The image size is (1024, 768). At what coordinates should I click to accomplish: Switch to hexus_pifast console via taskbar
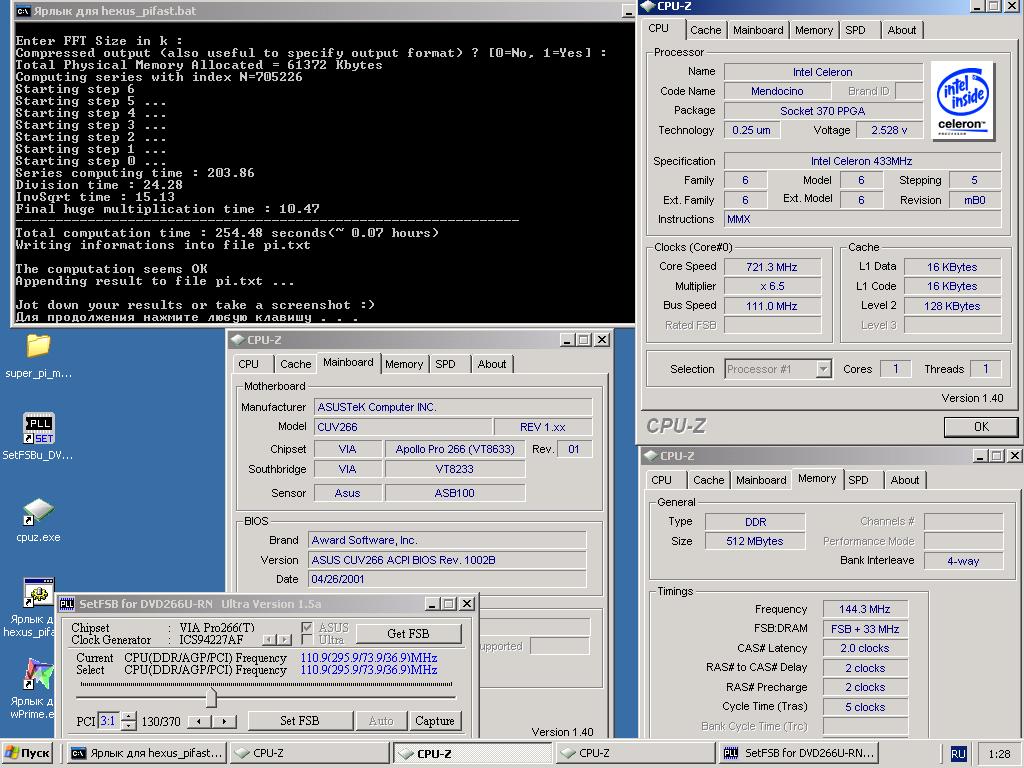tap(148, 753)
